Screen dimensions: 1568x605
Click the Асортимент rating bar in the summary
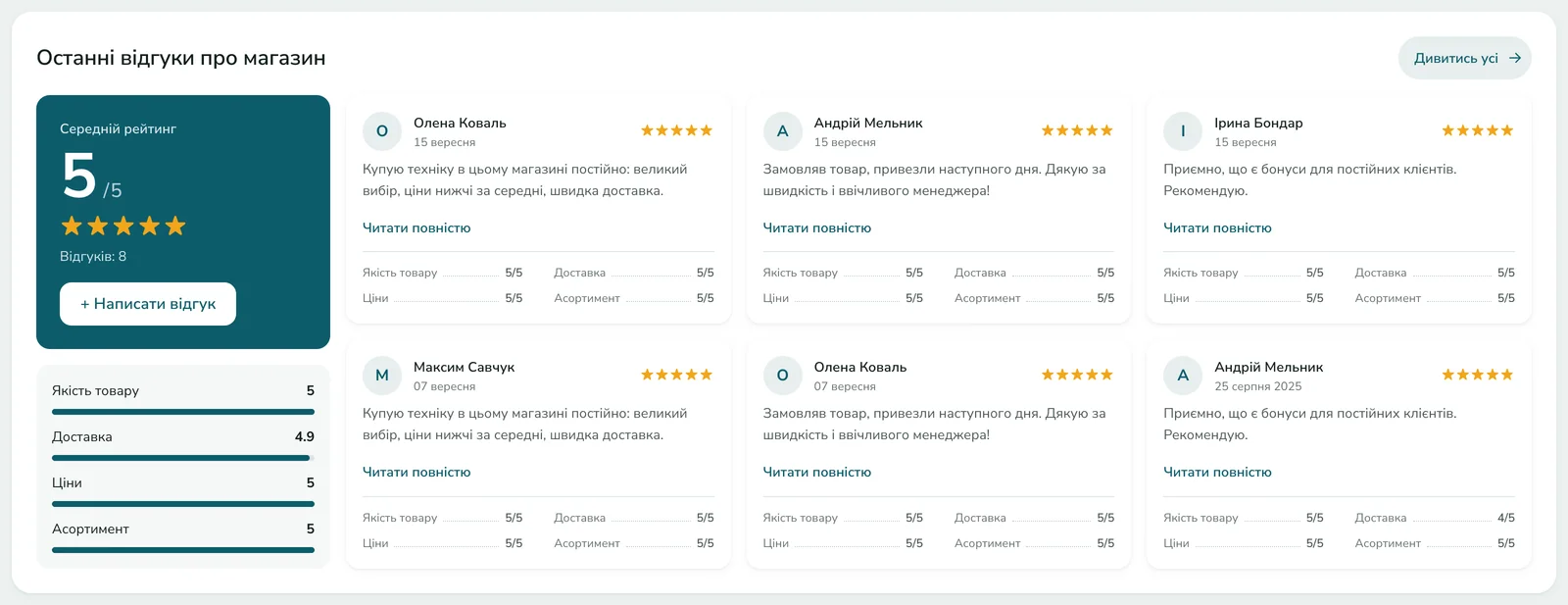tap(183, 550)
